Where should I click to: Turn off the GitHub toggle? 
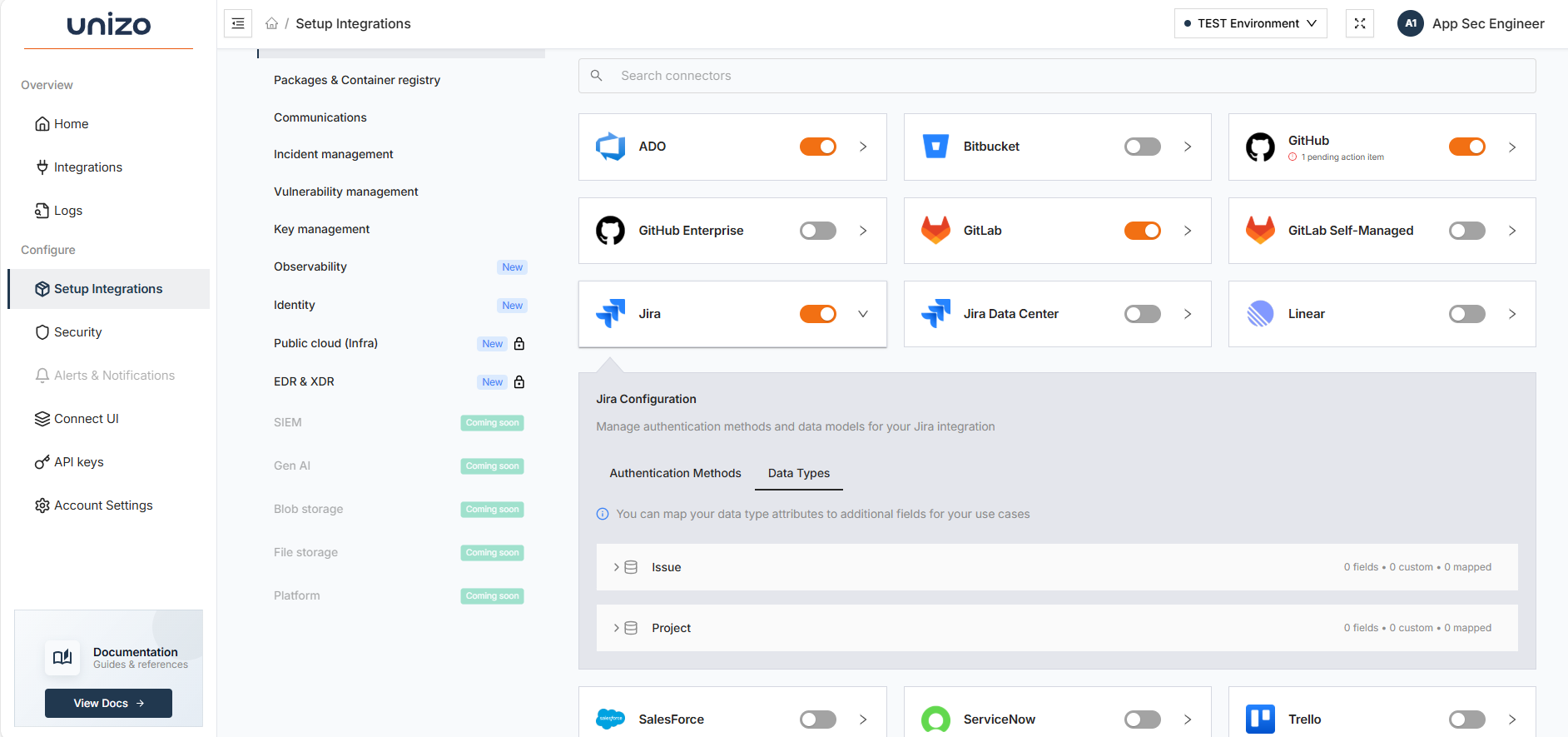[1467, 147]
